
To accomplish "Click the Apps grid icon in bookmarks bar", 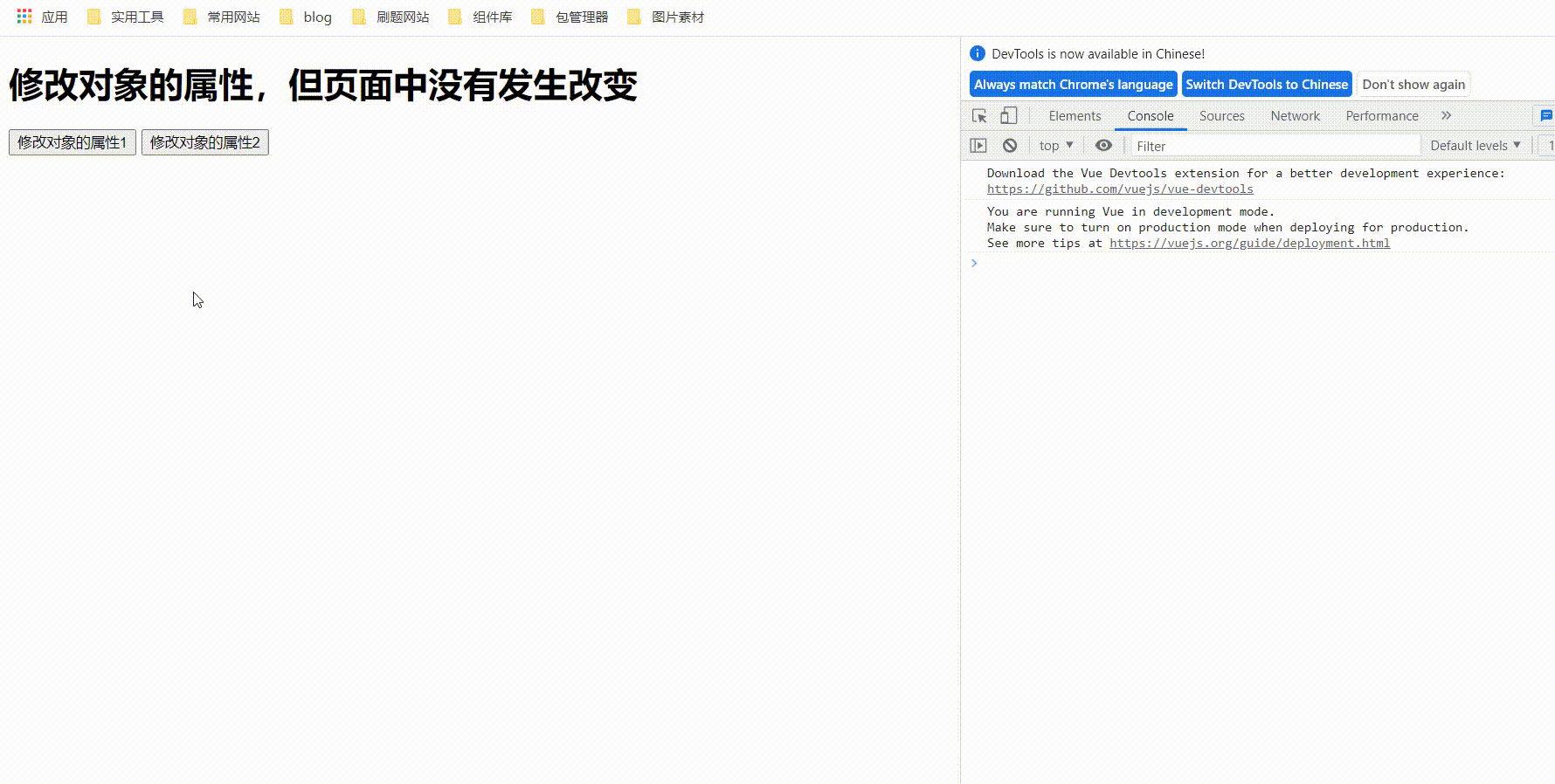I will pos(24,17).
